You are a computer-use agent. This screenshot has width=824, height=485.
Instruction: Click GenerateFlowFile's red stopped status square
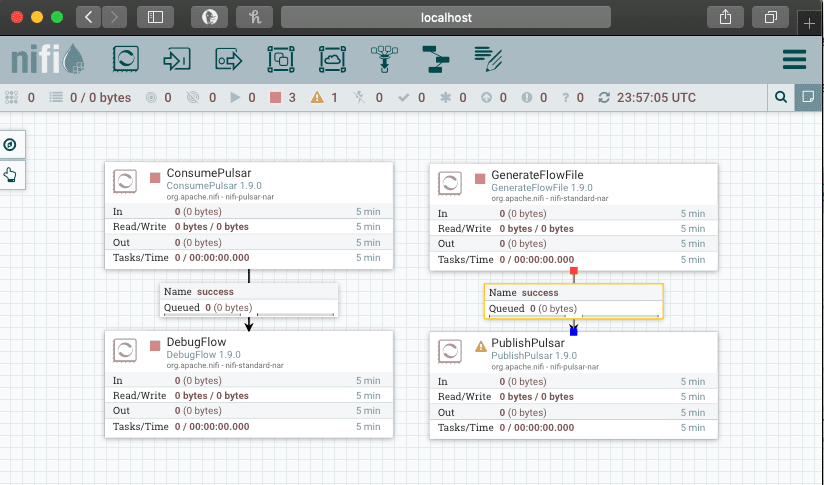click(x=480, y=179)
